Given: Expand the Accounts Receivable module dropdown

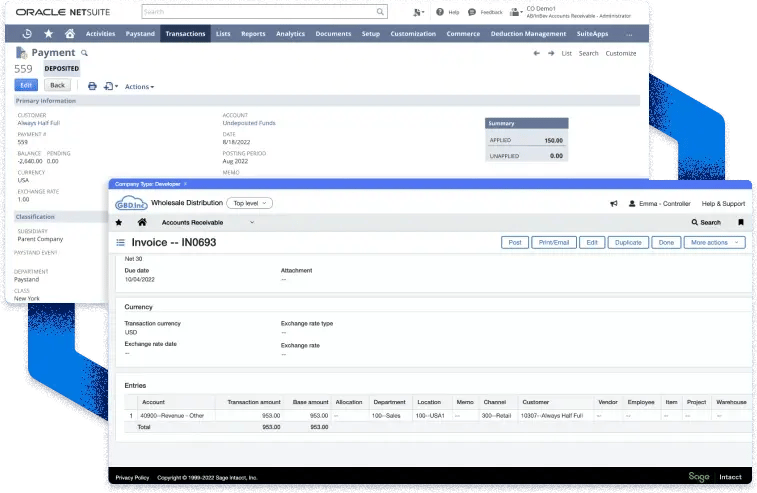Looking at the screenshot, I should point(252,223).
